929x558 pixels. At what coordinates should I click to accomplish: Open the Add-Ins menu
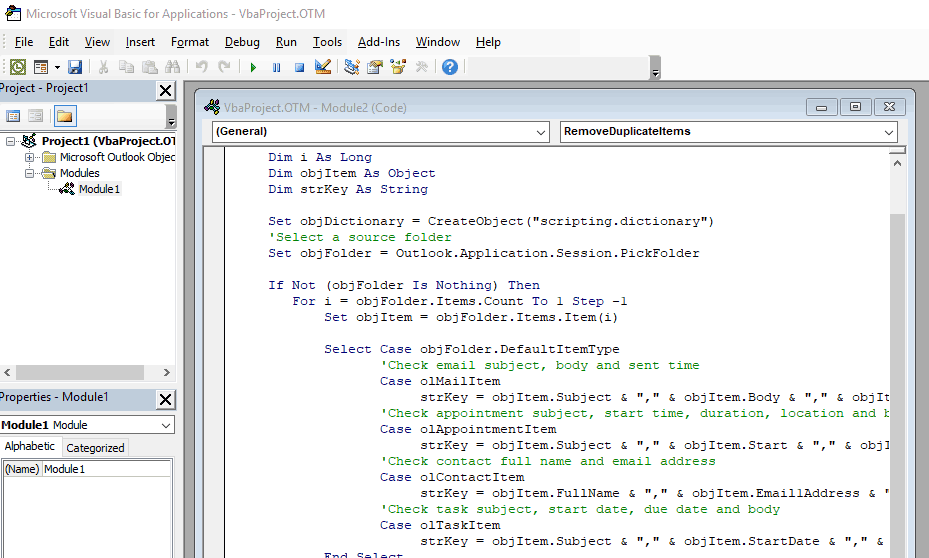[x=379, y=42]
